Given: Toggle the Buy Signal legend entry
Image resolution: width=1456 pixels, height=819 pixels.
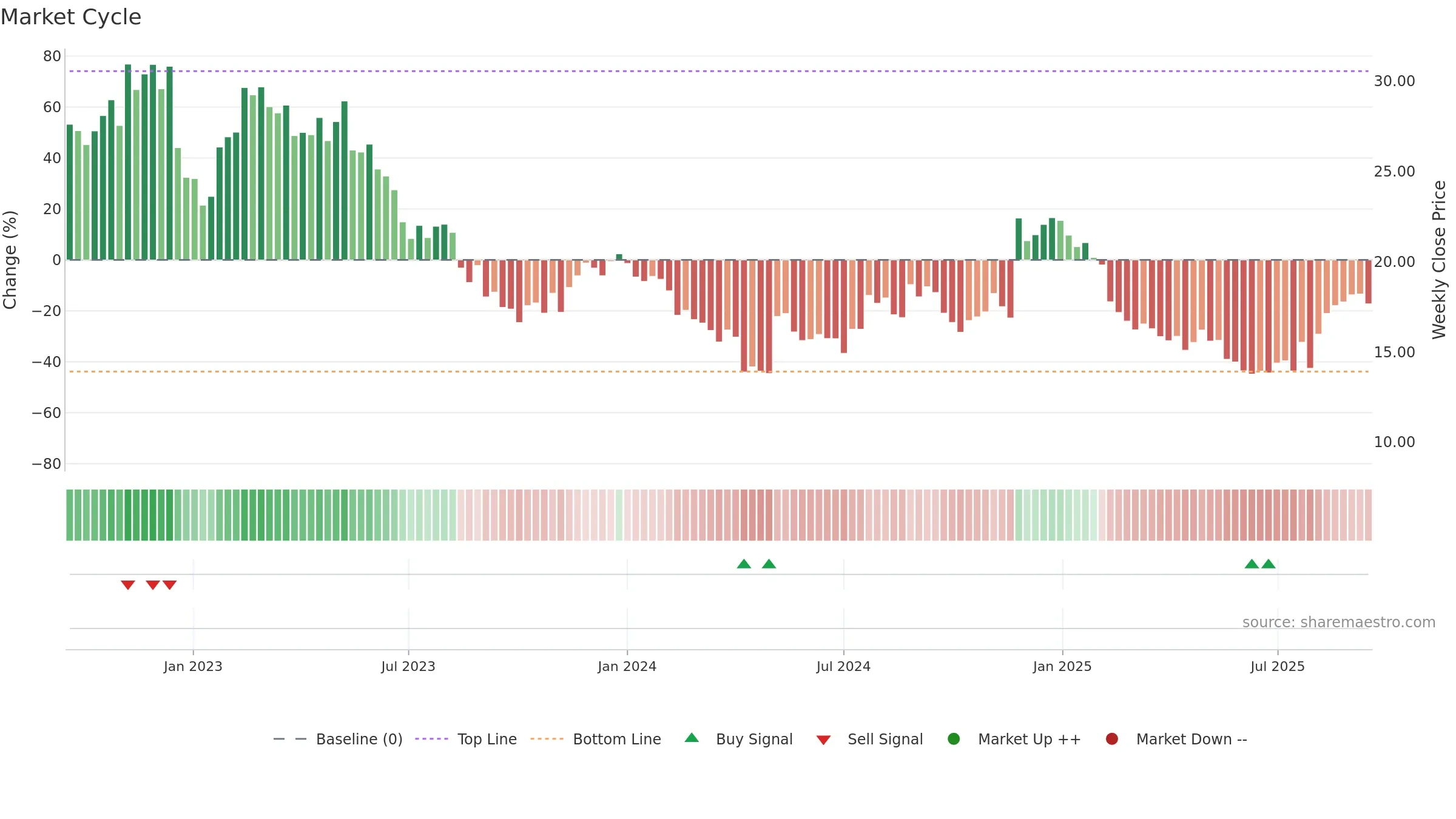Looking at the screenshot, I should (738, 739).
